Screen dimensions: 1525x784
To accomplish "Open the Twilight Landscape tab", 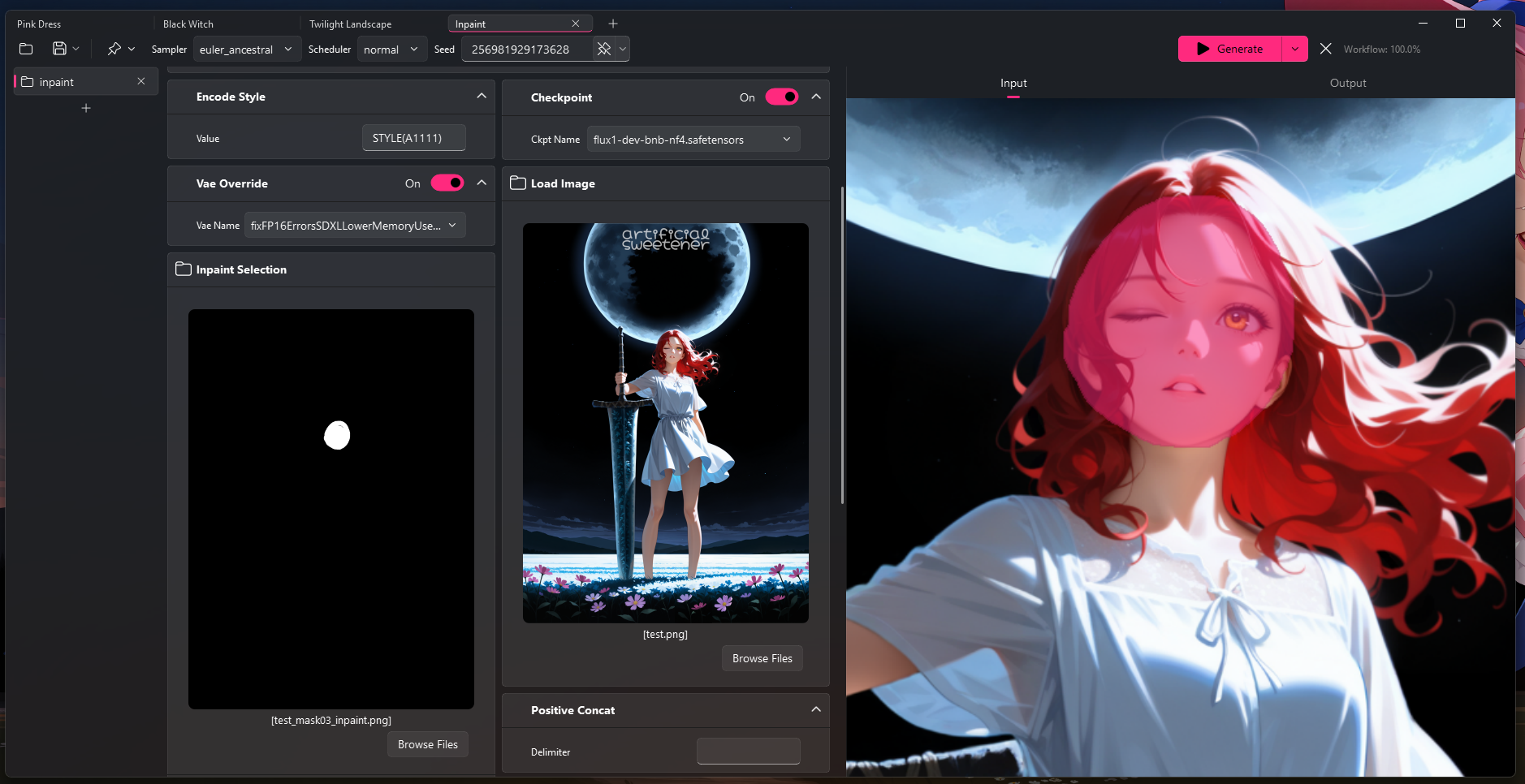I will 350,24.
